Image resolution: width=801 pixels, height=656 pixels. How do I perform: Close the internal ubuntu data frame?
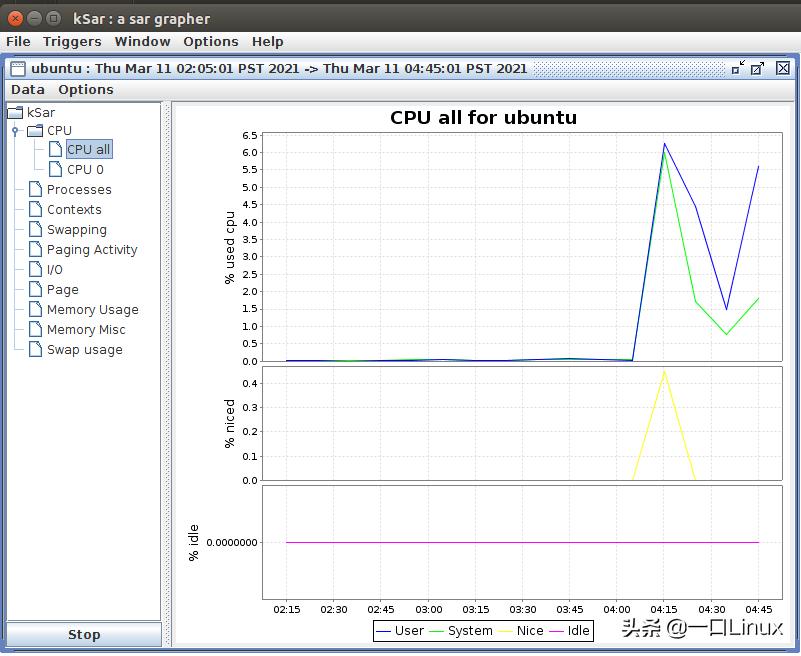(x=783, y=68)
